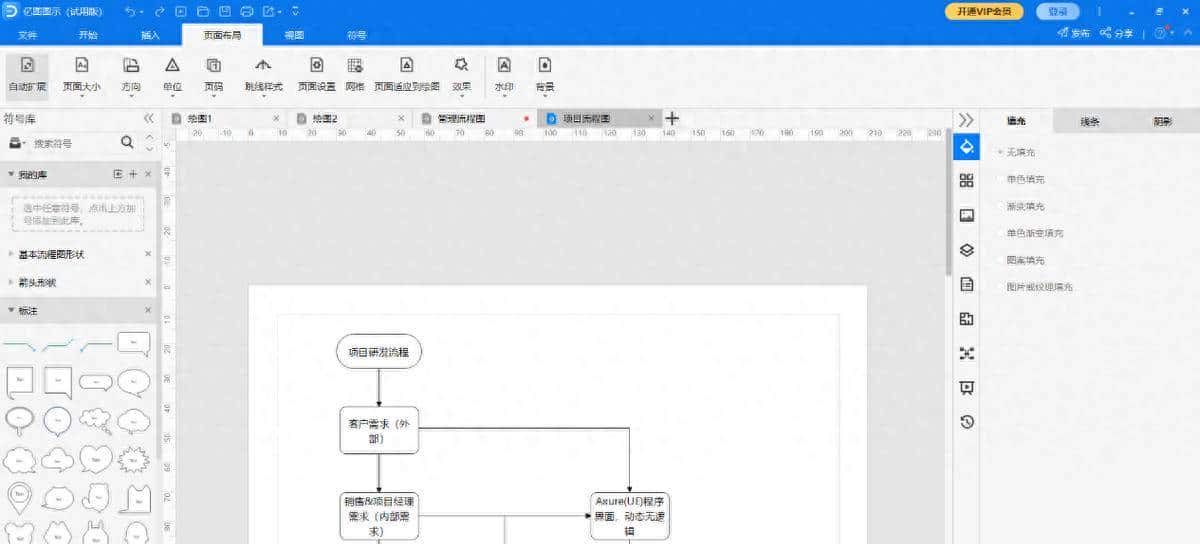Open the Jump Line Style (跳线样式) tool

click(263, 74)
